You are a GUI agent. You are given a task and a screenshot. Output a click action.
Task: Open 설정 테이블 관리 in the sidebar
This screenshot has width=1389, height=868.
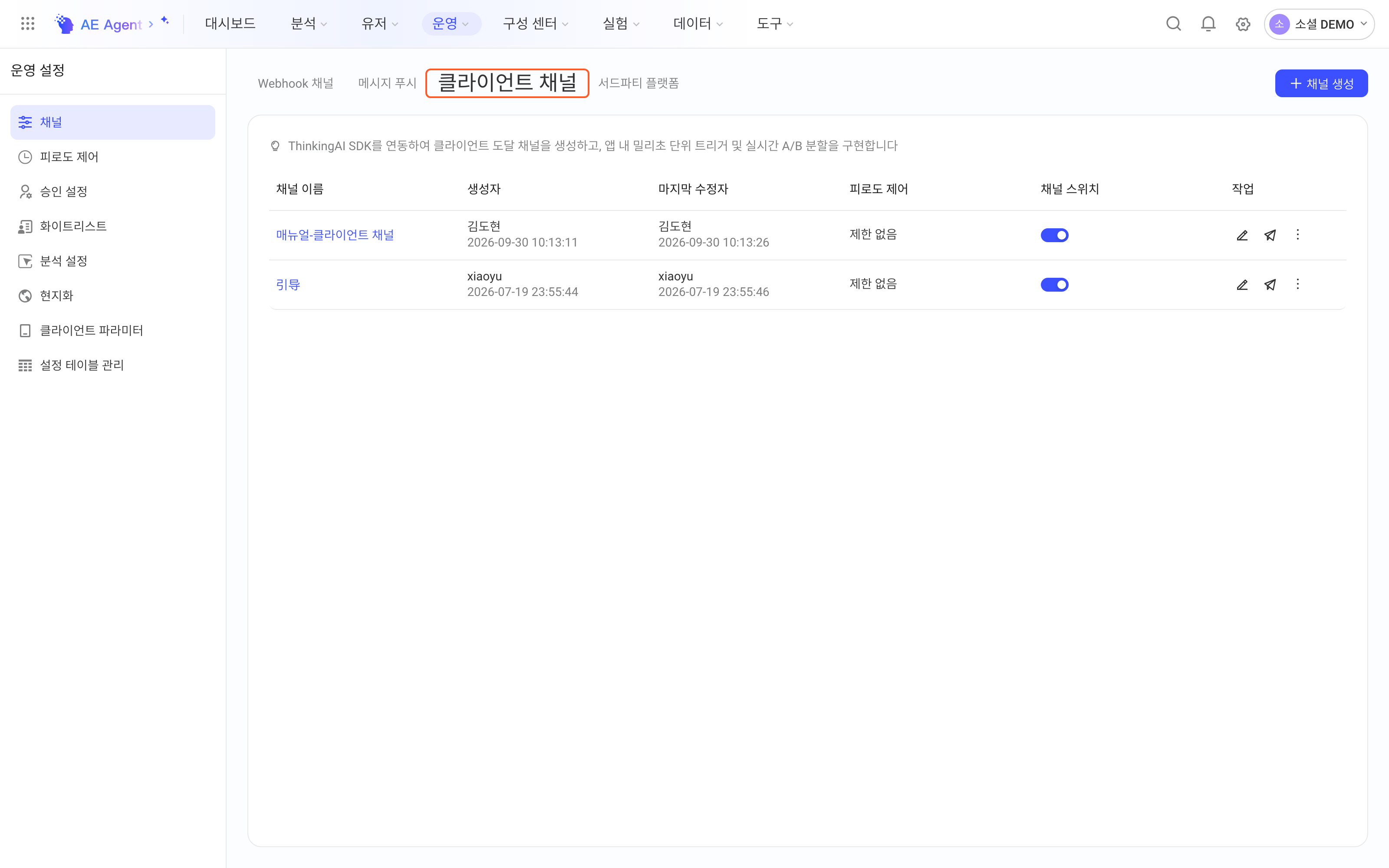click(x=112, y=365)
